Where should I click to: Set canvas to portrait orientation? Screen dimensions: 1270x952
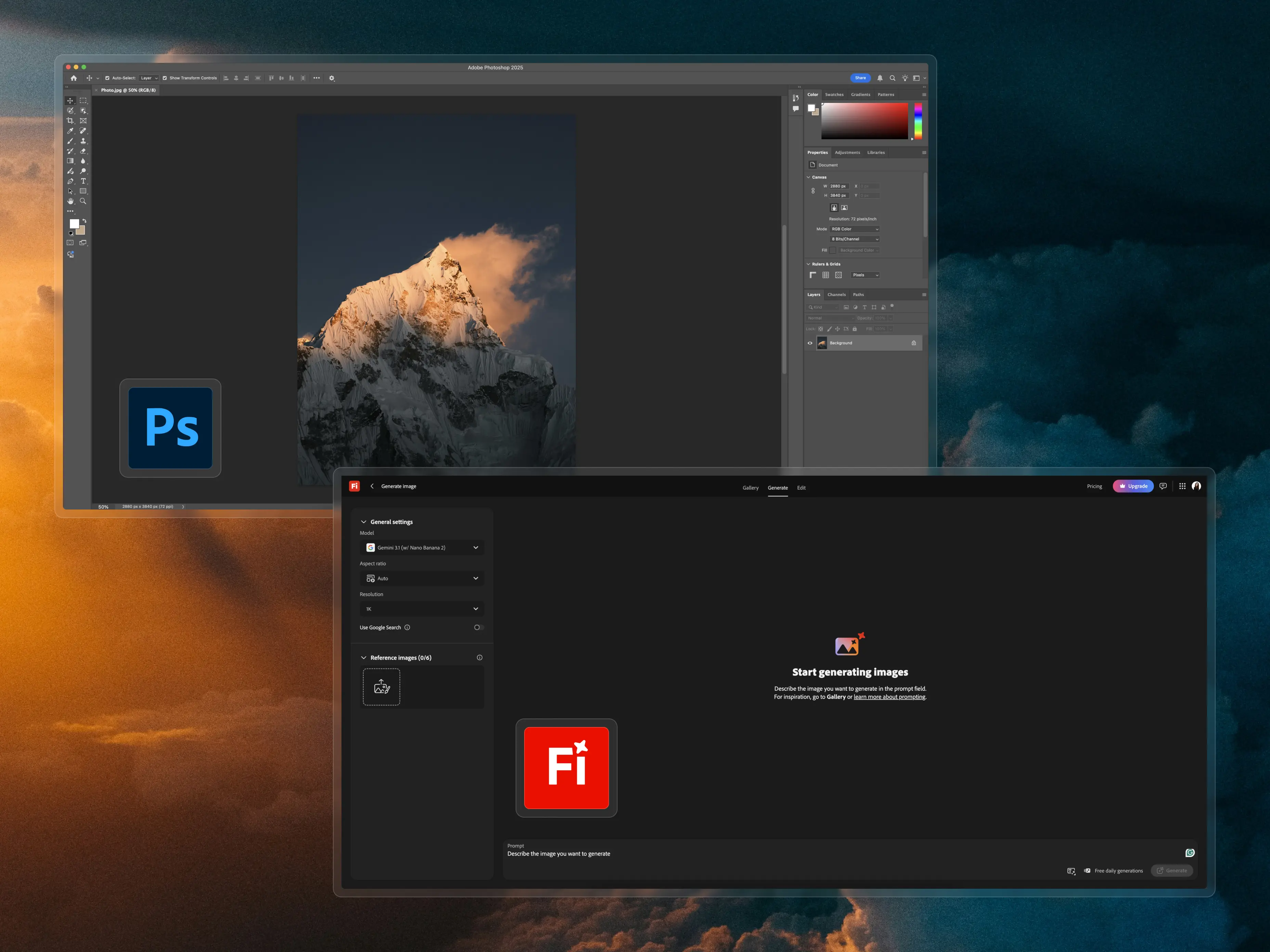[834, 208]
